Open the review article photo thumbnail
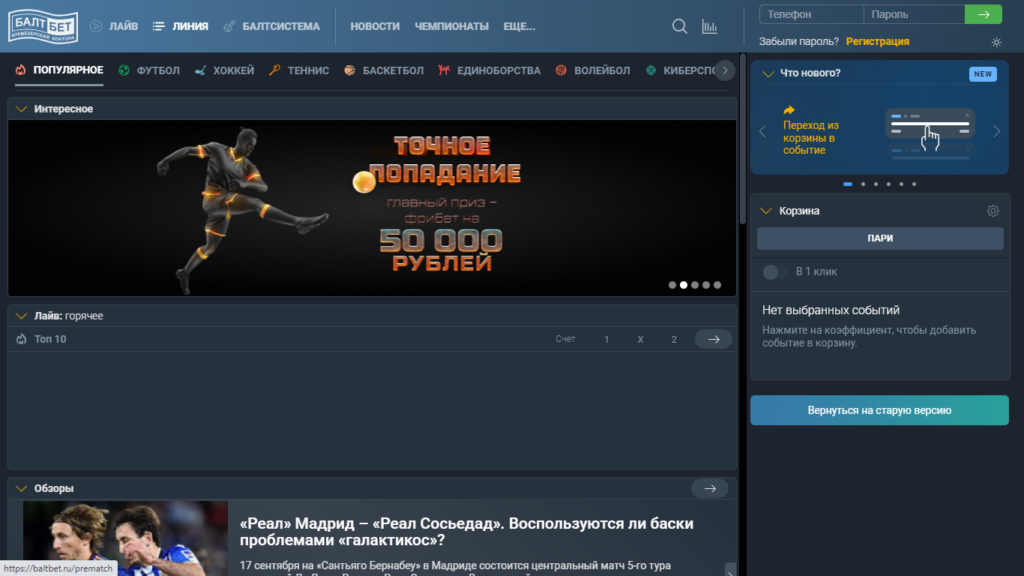The width and height of the screenshot is (1024, 576). click(x=125, y=538)
